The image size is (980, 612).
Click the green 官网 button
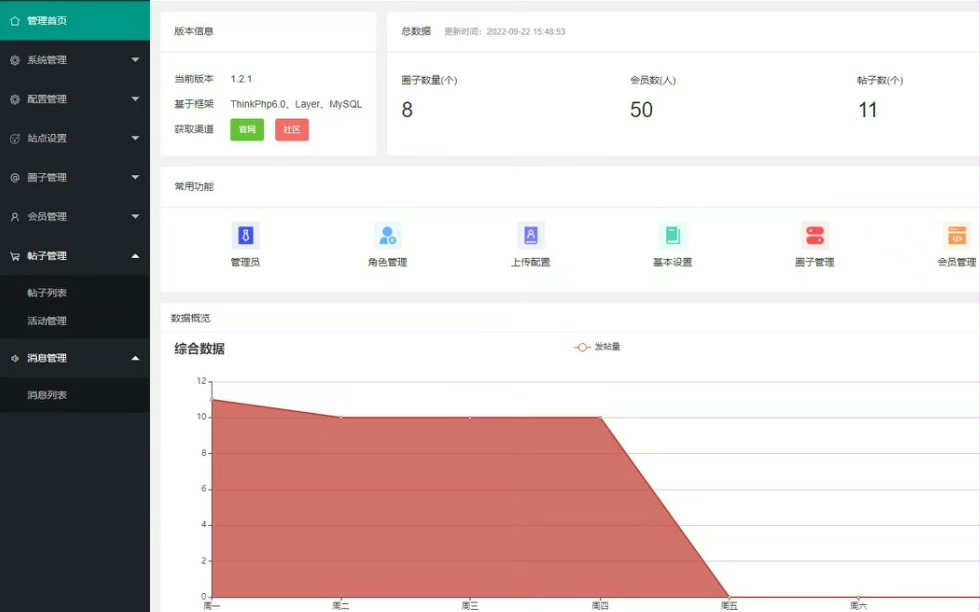247,129
